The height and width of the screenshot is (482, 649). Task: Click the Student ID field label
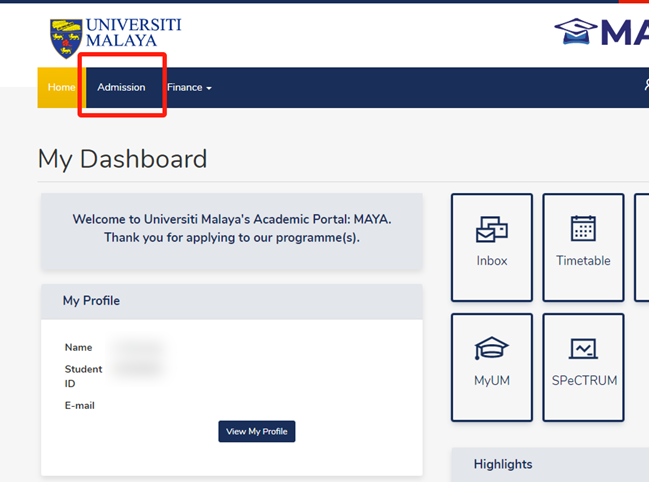click(83, 376)
